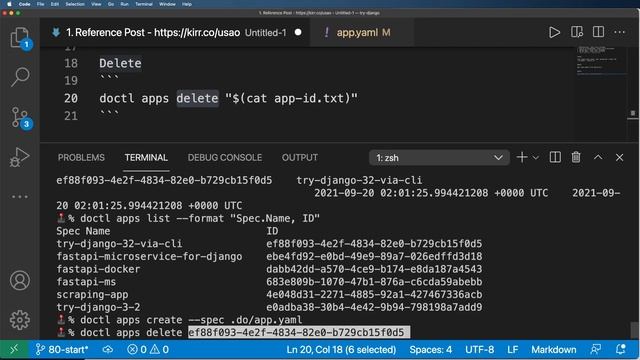Viewport: 640px width, 360px height.
Task: Change indentation via Spaces: 4
Action: (x=431, y=349)
